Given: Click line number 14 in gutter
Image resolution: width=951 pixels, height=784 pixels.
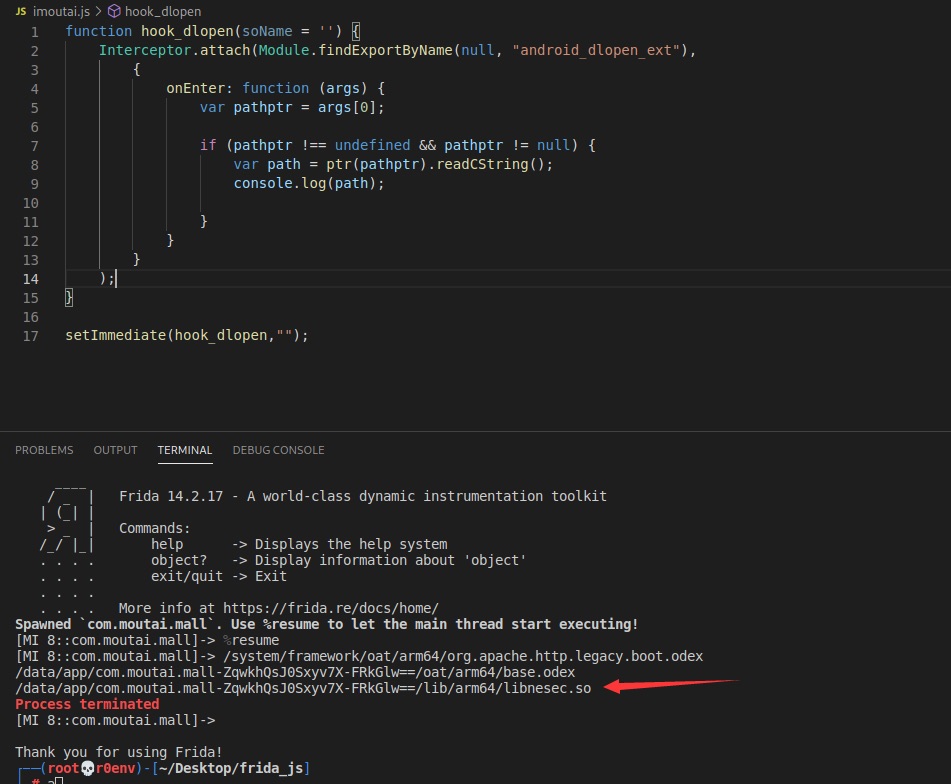Looking at the screenshot, I should pos(31,279).
